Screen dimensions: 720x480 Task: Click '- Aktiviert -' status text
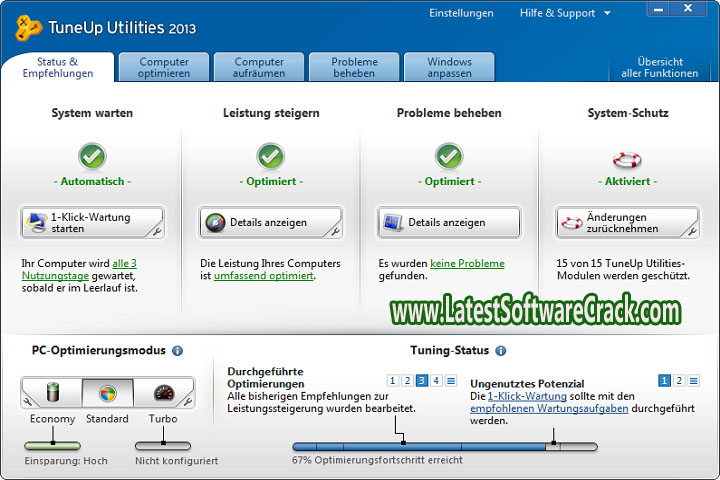(627, 181)
